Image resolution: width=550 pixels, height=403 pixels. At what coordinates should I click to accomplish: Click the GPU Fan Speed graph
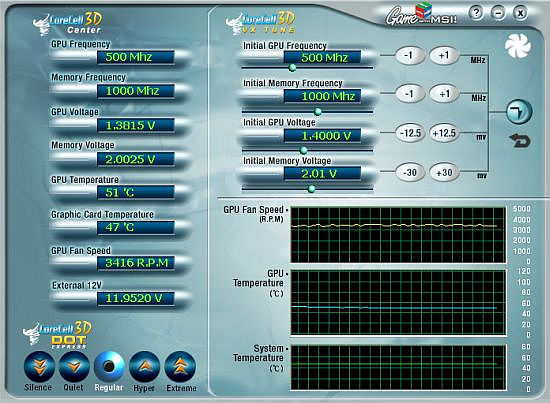click(x=398, y=235)
